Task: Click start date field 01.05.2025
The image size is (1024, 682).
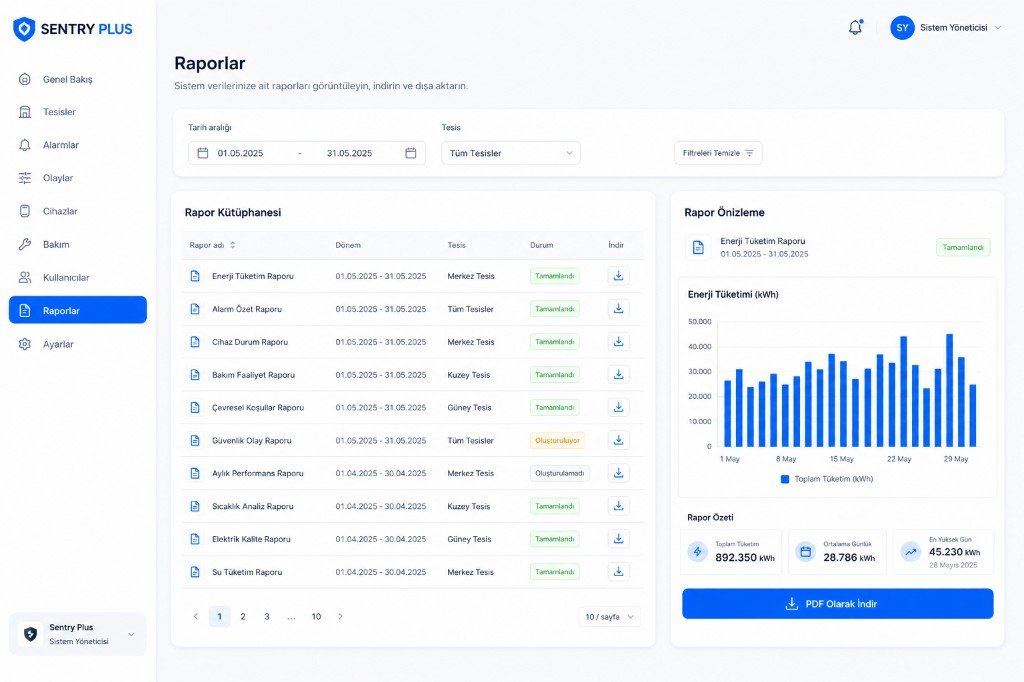Action: 240,153
